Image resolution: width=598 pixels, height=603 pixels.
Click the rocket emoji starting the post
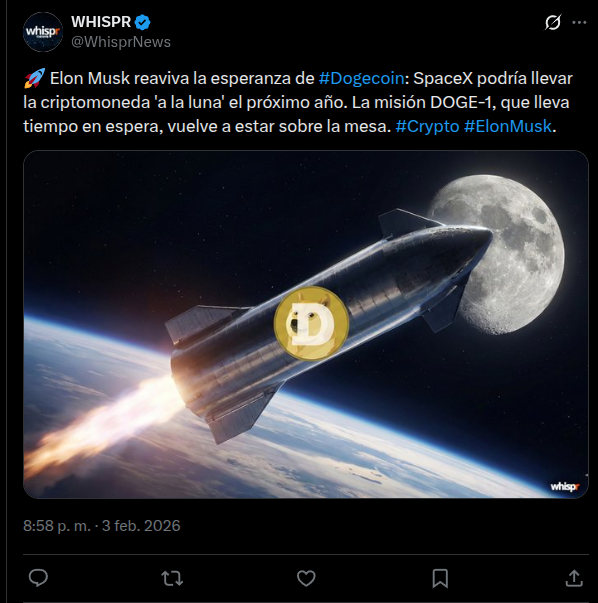34,78
